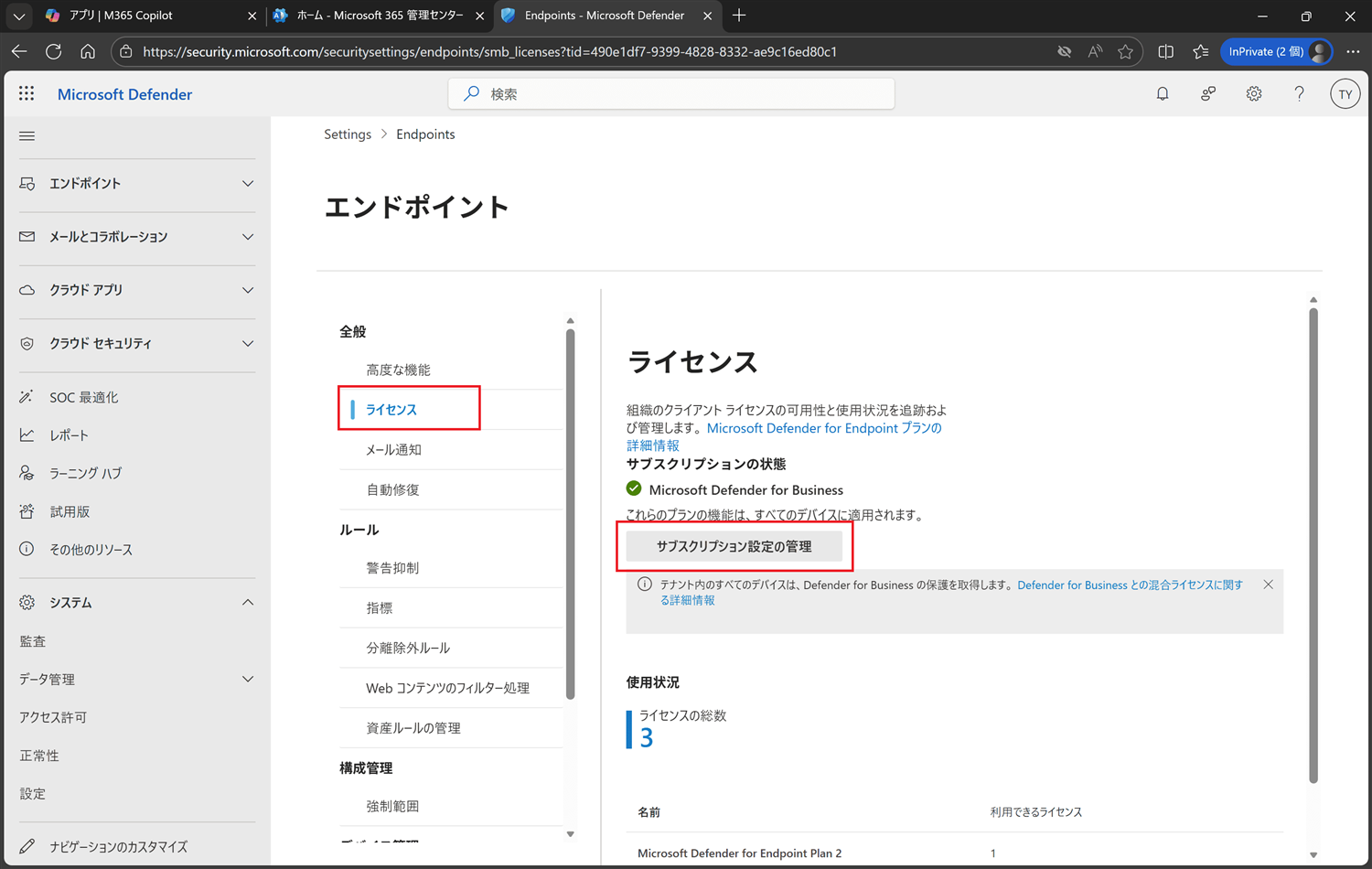1372x869 pixels.
Task: Open the tracking prevention eye icon
Action: tap(1064, 52)
